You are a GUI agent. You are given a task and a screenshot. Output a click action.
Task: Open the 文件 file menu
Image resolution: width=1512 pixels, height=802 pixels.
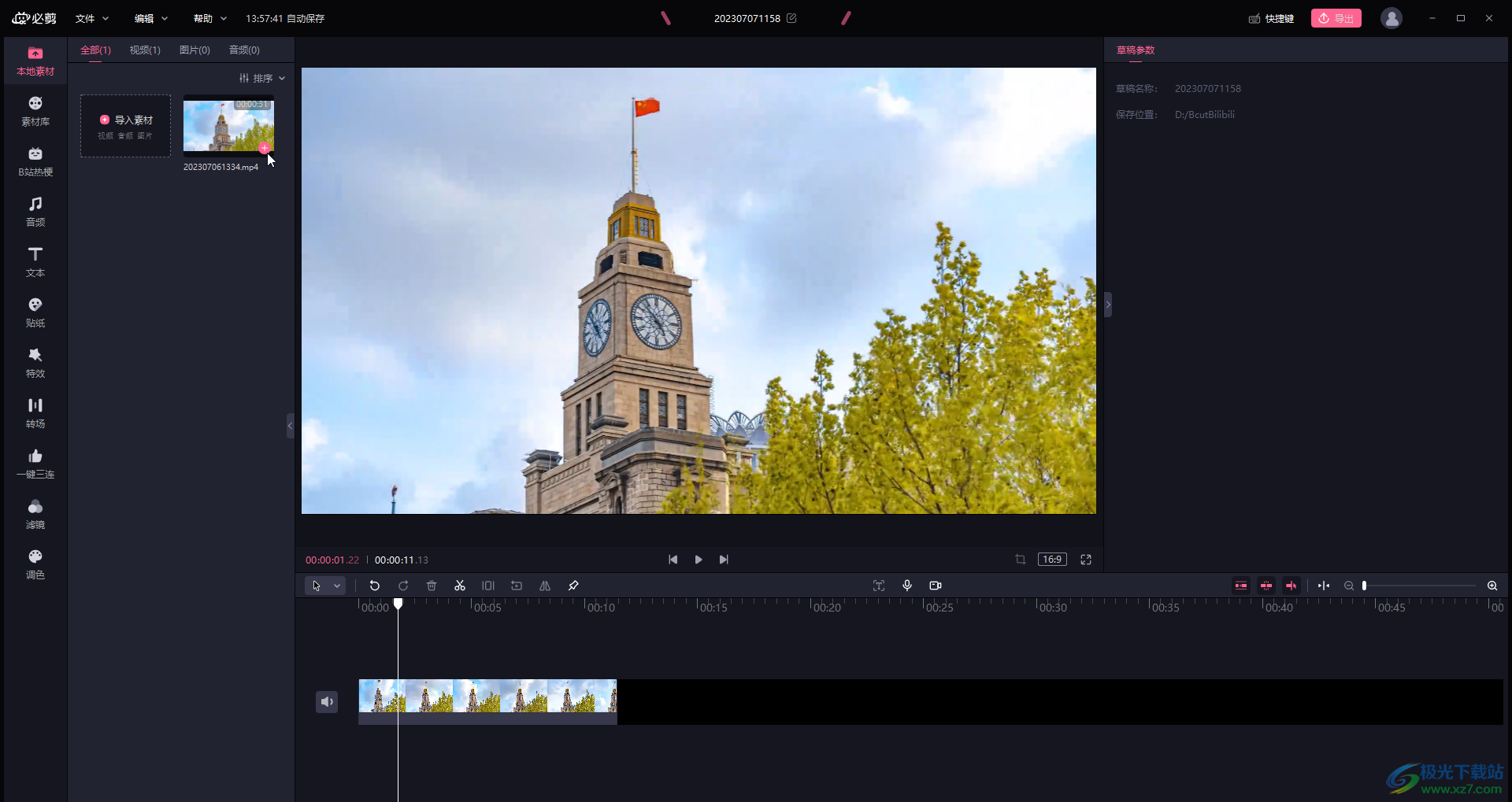92,18
